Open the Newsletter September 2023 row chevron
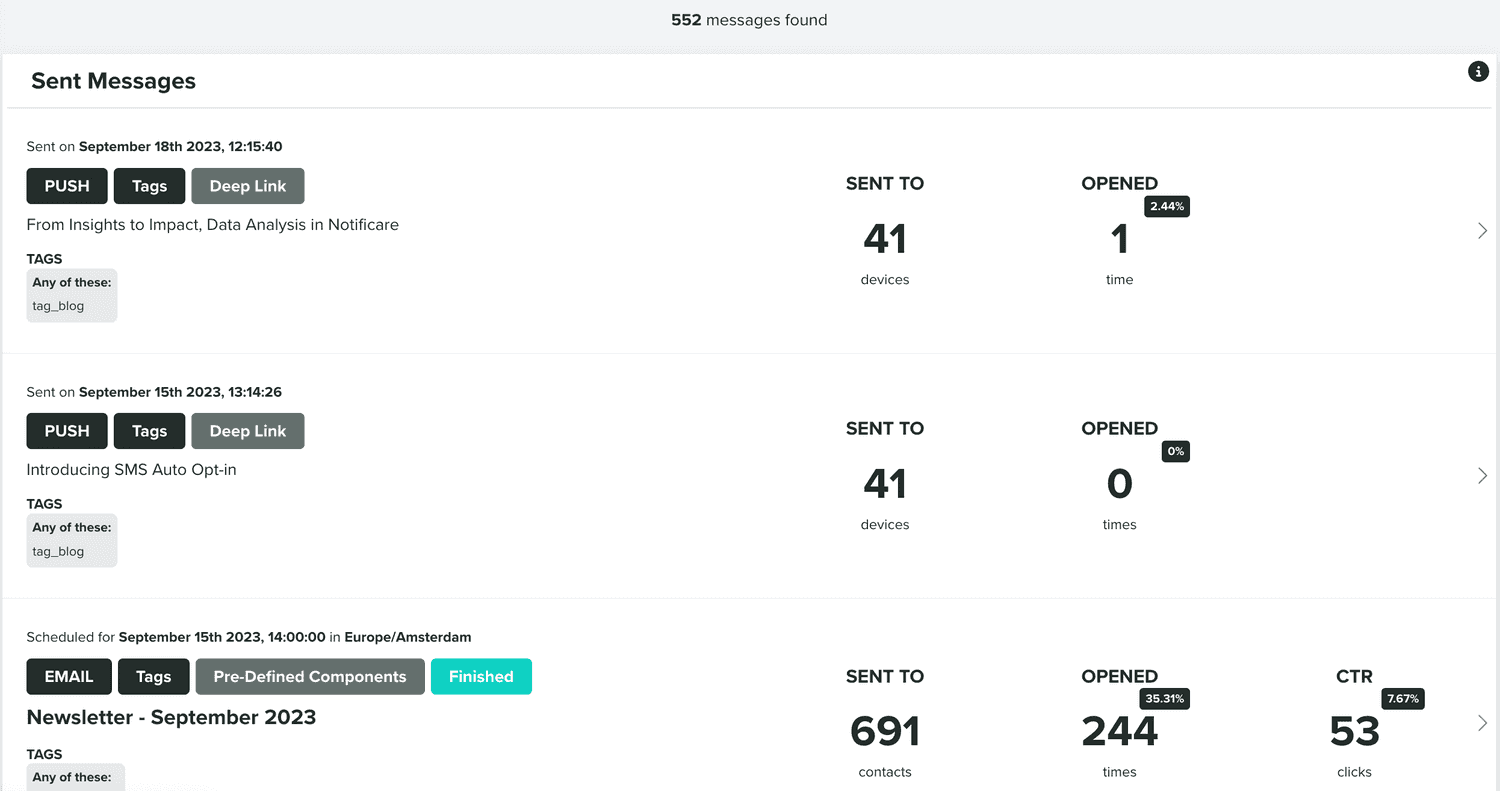The image size is (1500, 791). coord(1482,723)
